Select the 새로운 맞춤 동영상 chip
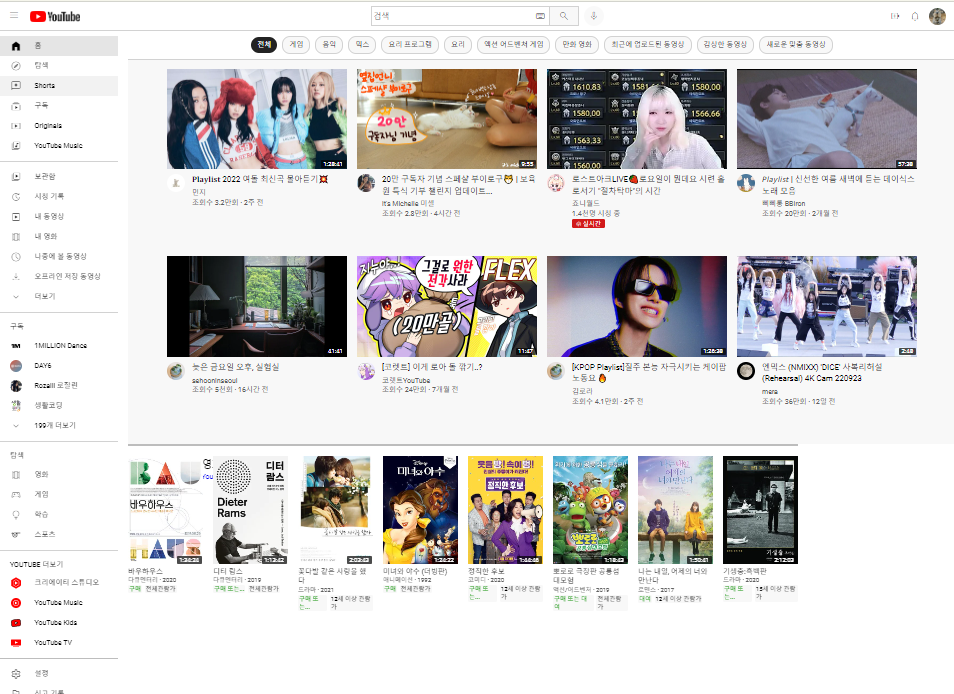954x694 pixels. [796, 44]
